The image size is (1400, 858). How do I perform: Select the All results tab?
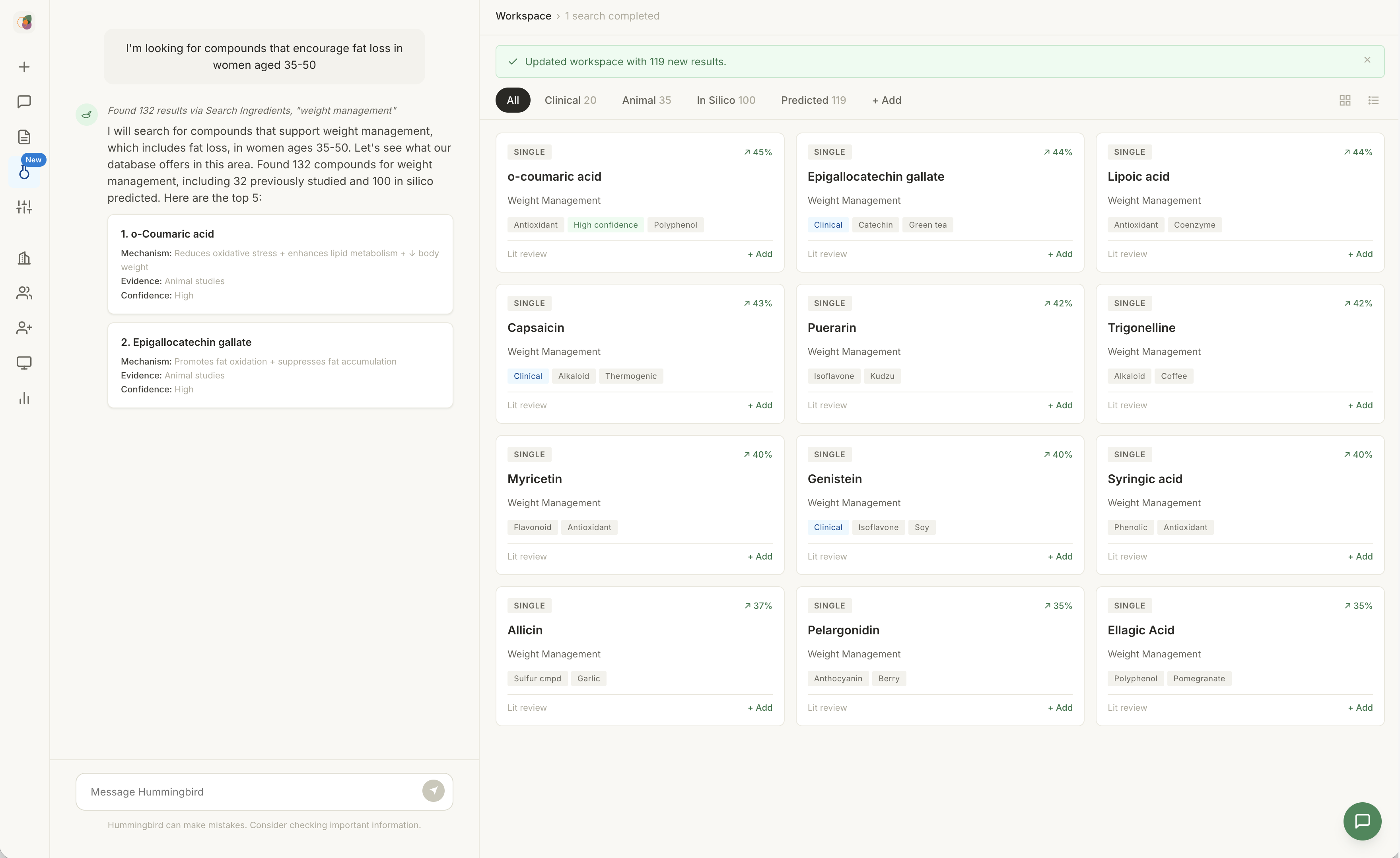(x=513, y=100)
